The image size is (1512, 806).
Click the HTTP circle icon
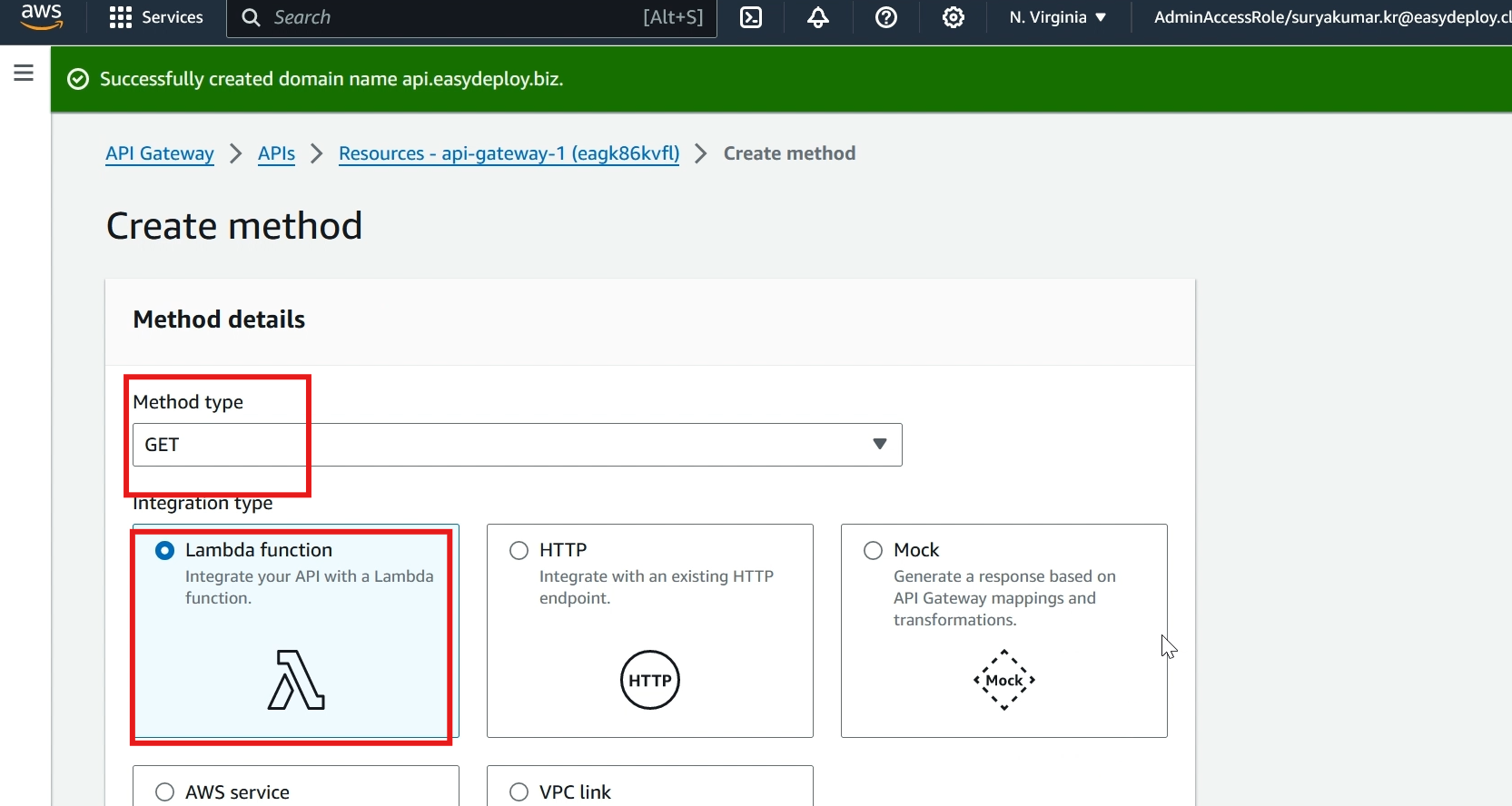(x=650, y=680)
